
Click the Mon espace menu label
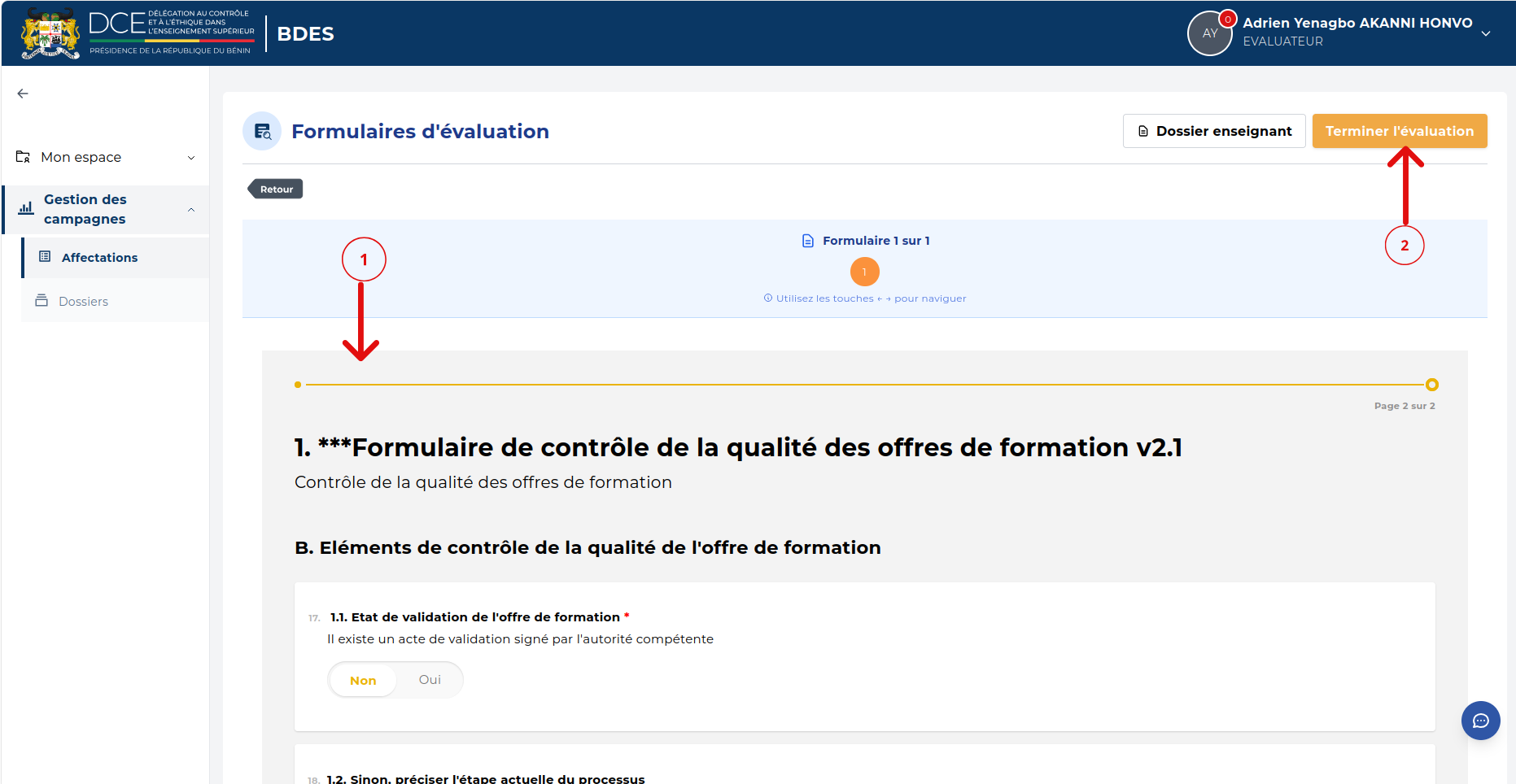click(81, 157)
